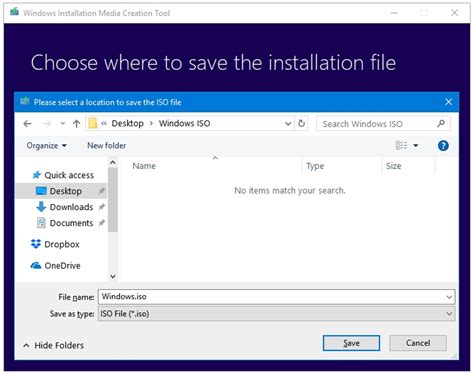Click the save dialog title bar icon
The height and width of the screenshot is (375, 474).
25,101
